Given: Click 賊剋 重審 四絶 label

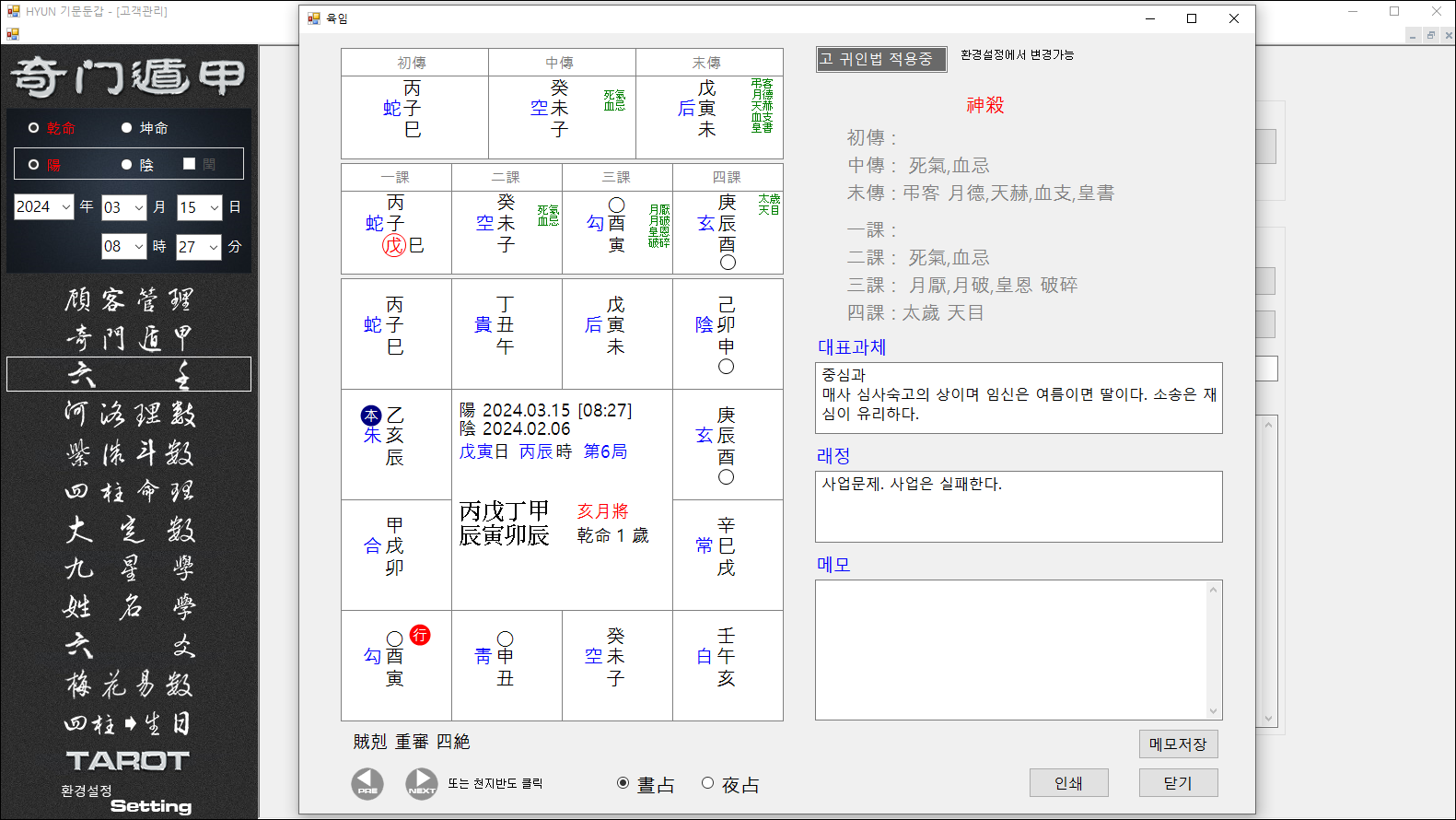Looking at the screenshot, I should click(412, 742).
